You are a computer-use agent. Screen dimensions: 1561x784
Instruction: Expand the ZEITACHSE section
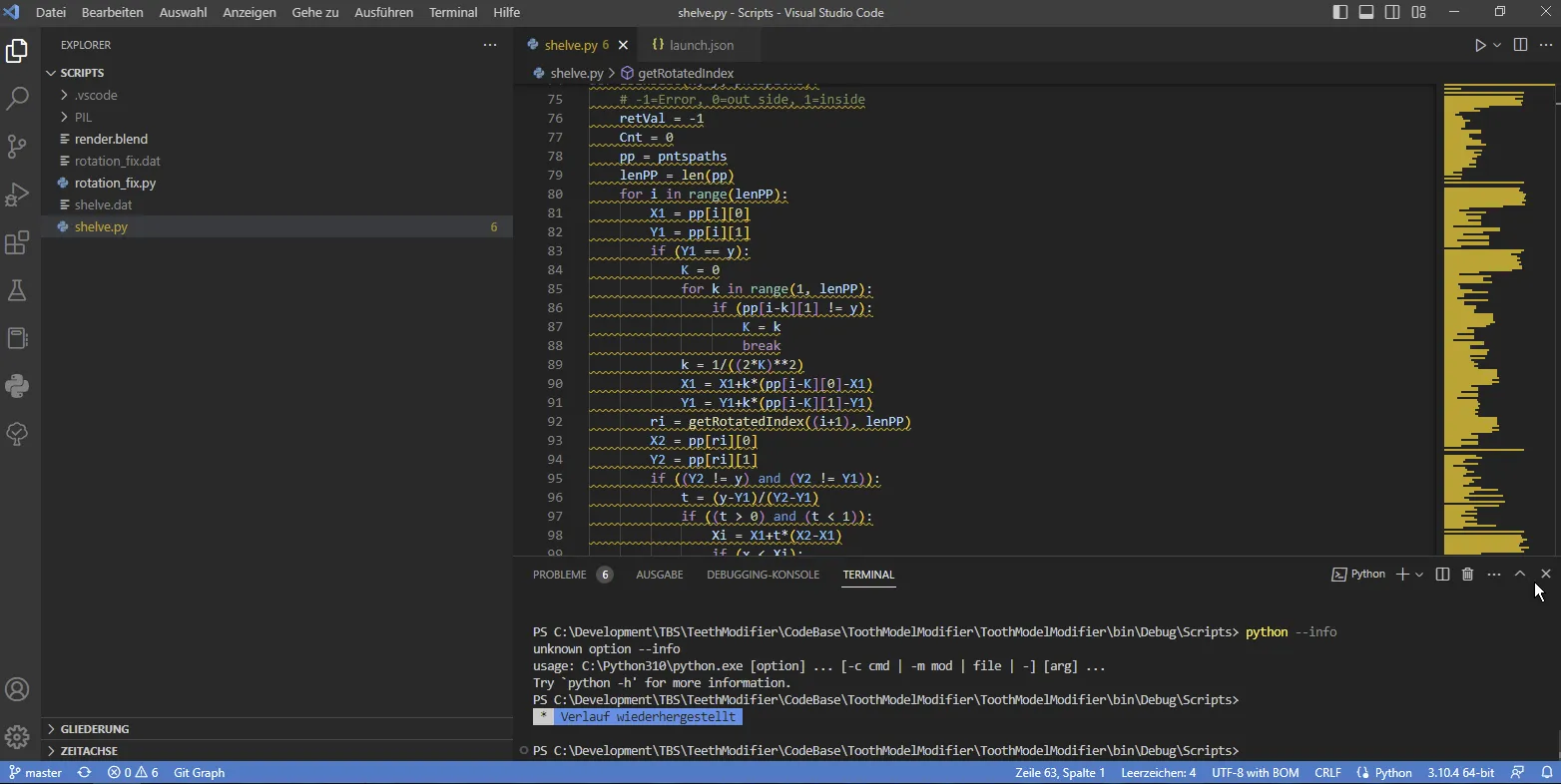(277, 751)
